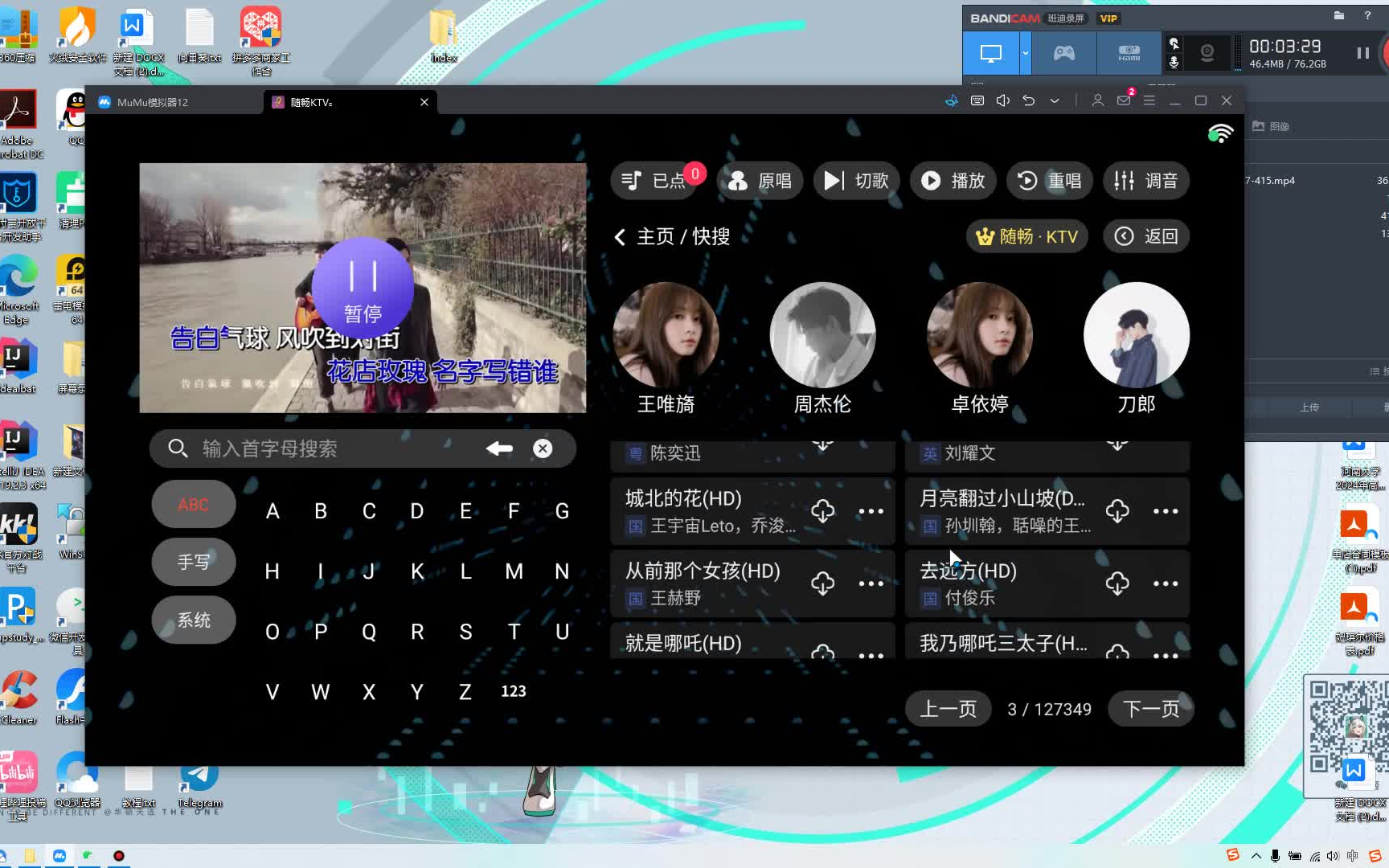Open MuMu keyboard mapping icon
1389x868 pixels.
(977, 100)
